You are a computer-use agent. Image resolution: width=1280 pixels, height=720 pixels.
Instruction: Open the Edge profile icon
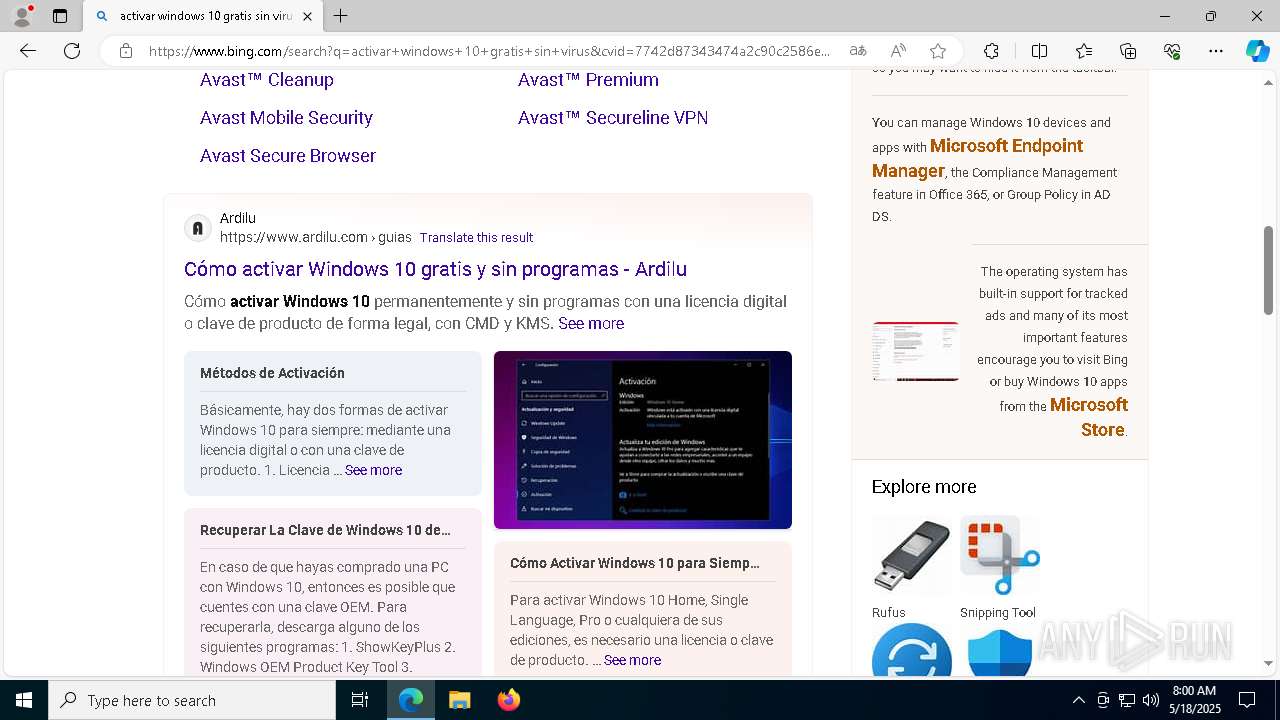point(22,16)
